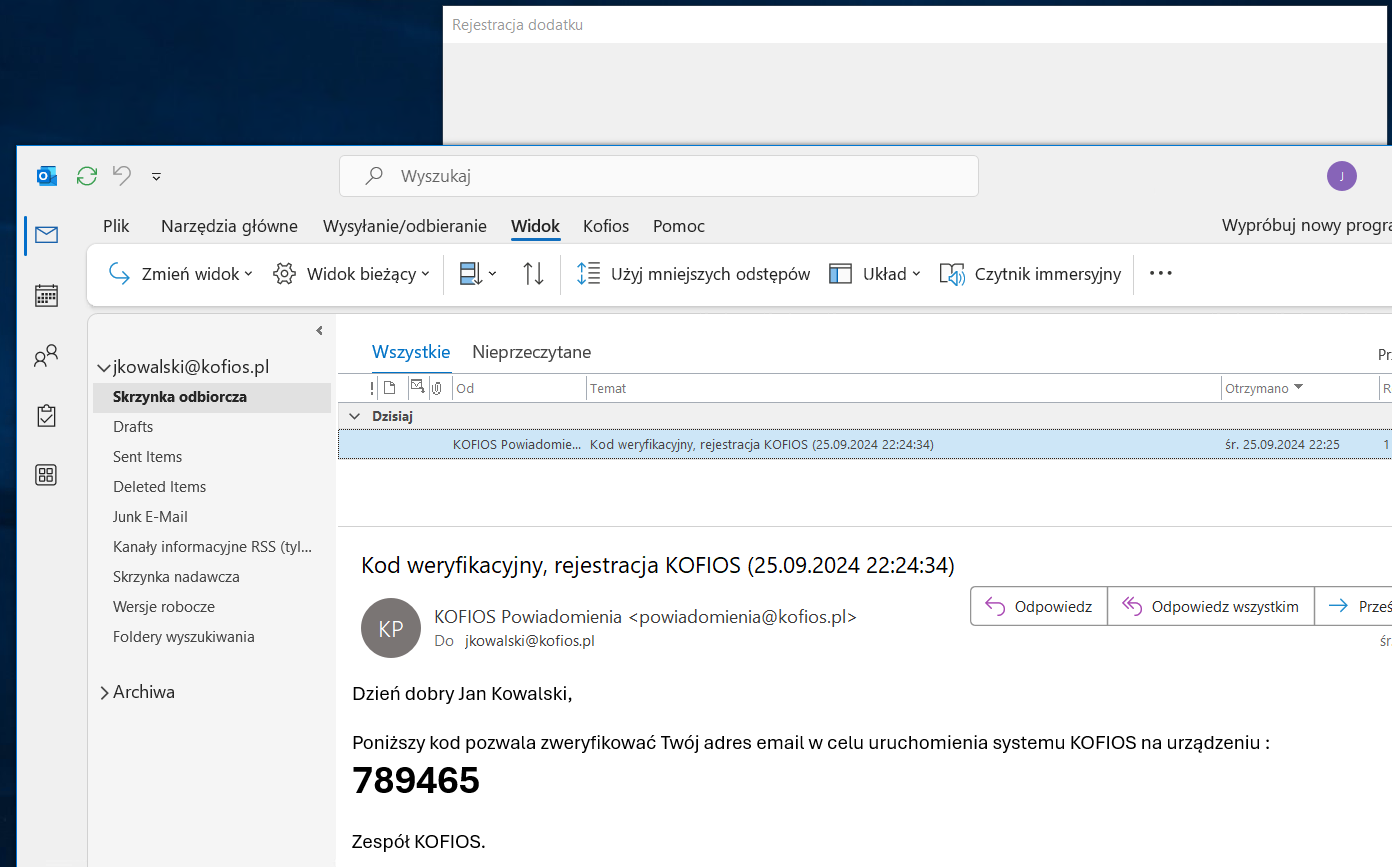The height and width of the screenshot is (867, 1392).
Task: Select the Widok ribbon tab
Action: [535, 226]
